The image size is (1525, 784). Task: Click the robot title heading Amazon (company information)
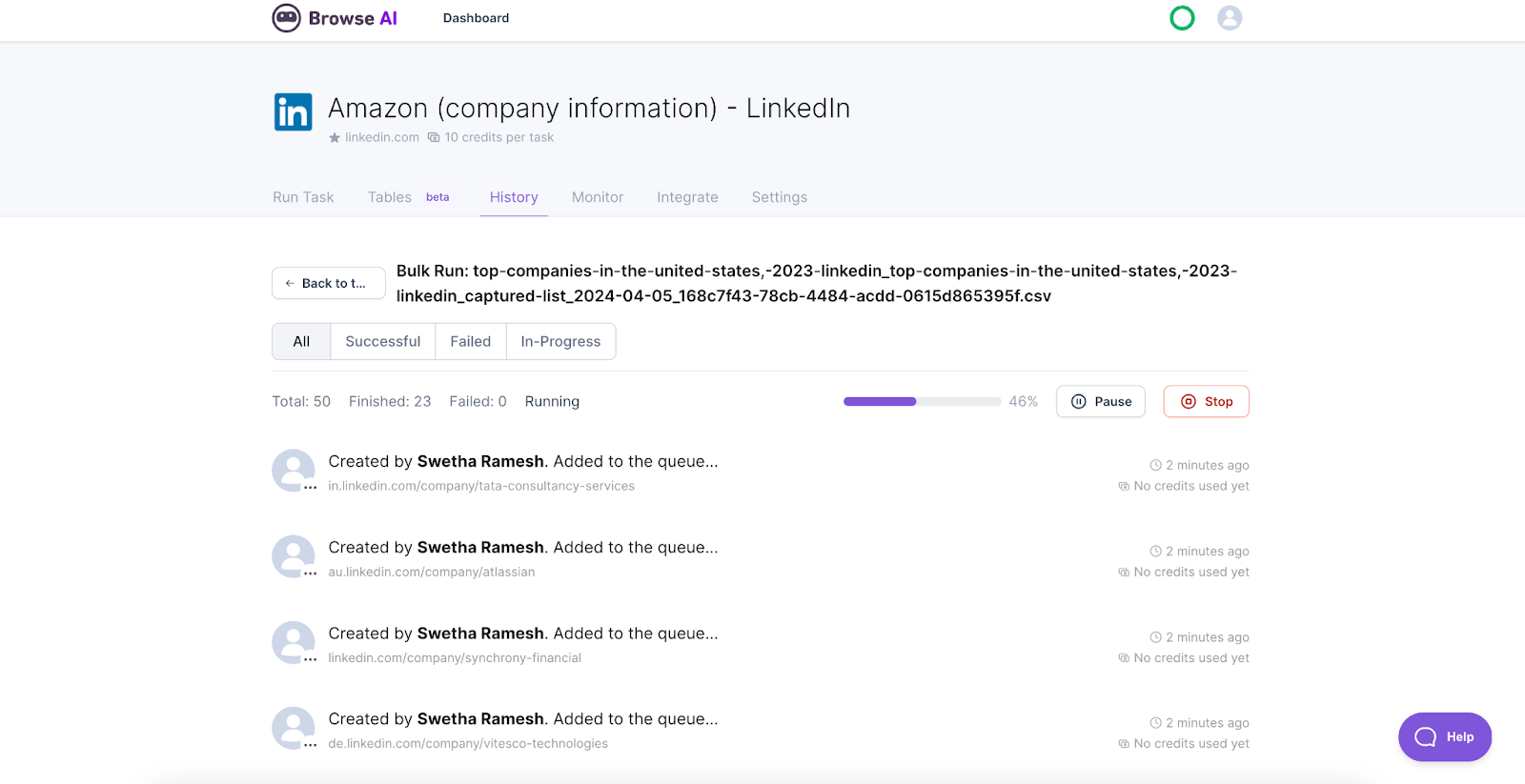click(x=589, y=108)
